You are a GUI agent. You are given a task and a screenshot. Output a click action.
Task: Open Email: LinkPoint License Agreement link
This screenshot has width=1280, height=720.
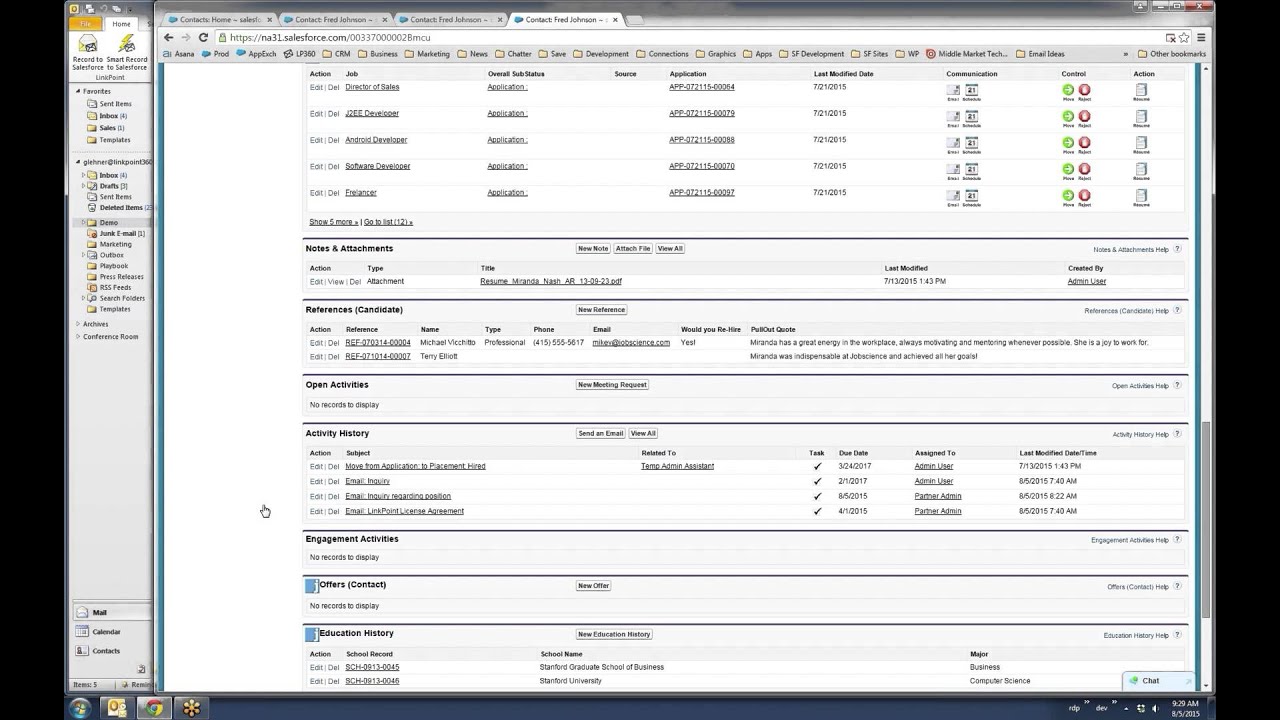[x=405, y=511]
